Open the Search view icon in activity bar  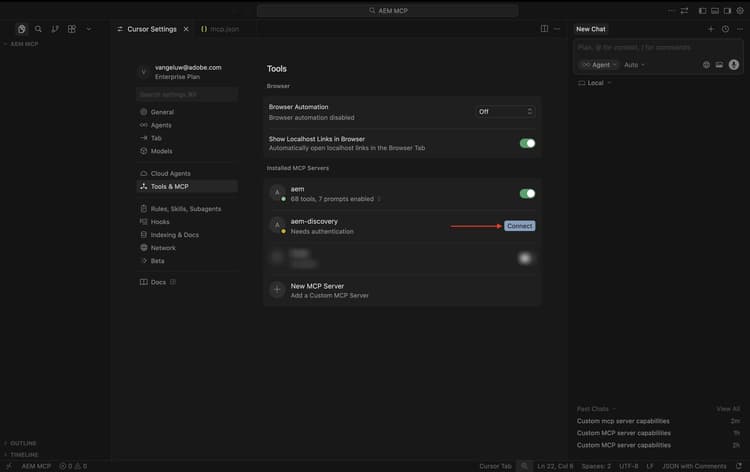pyautogui.click(x=38, y=29)
